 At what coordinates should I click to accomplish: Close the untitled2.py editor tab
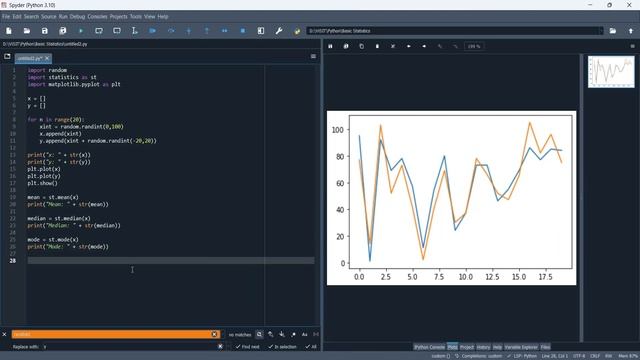pos(47,58)
